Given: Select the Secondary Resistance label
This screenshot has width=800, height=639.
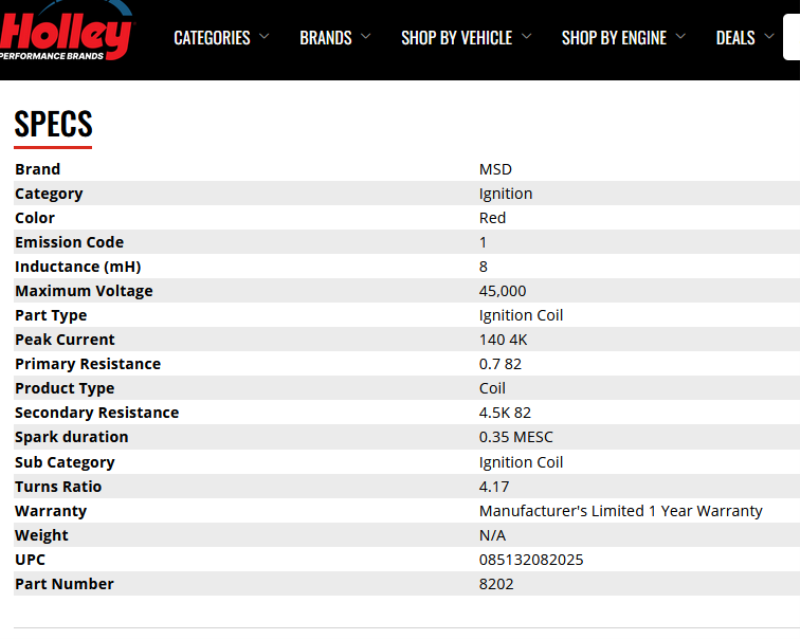Looking at the screenshot, I should pyautogui.click(x=97, y=412).
